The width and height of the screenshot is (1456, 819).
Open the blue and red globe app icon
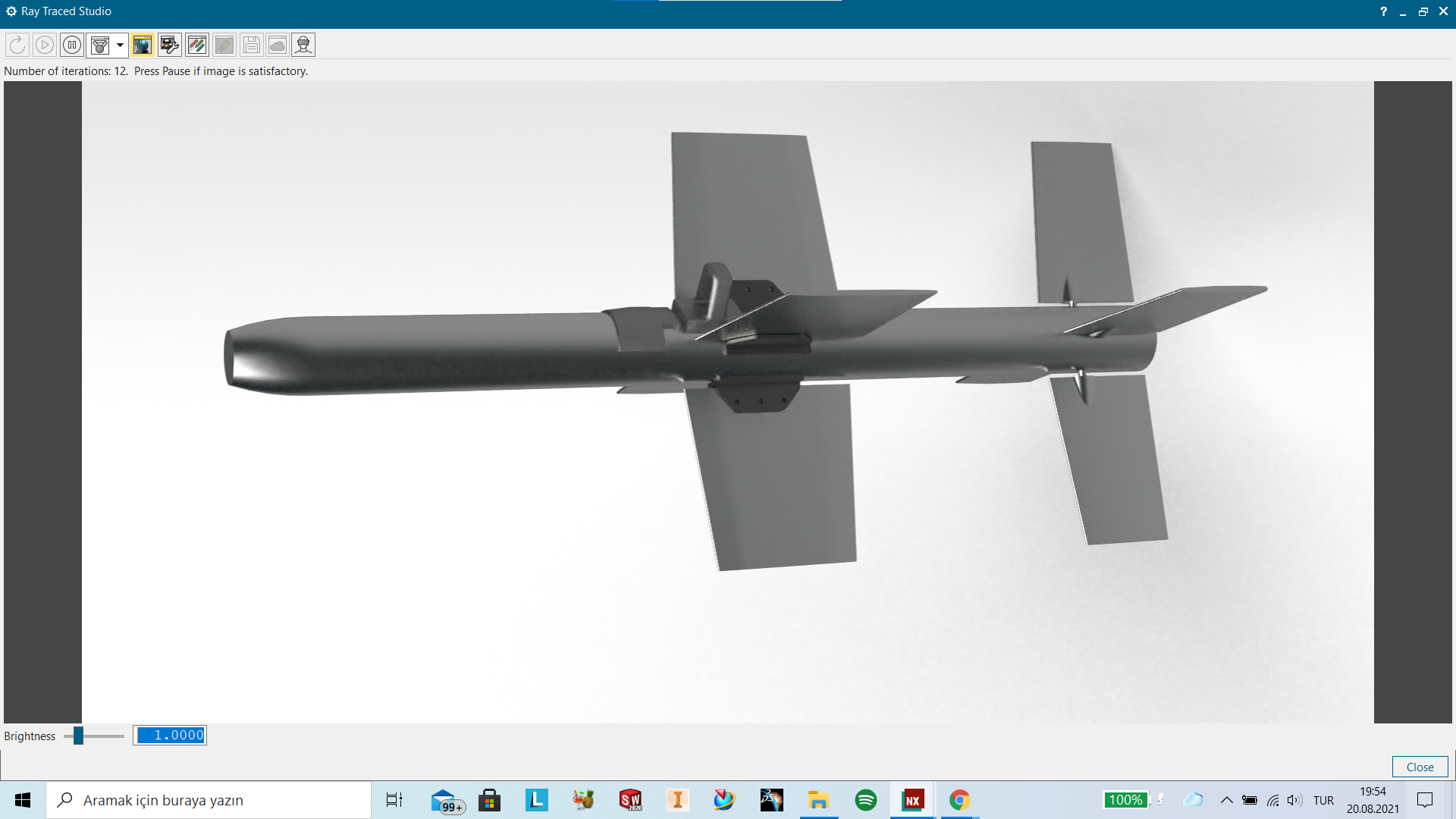725,800
